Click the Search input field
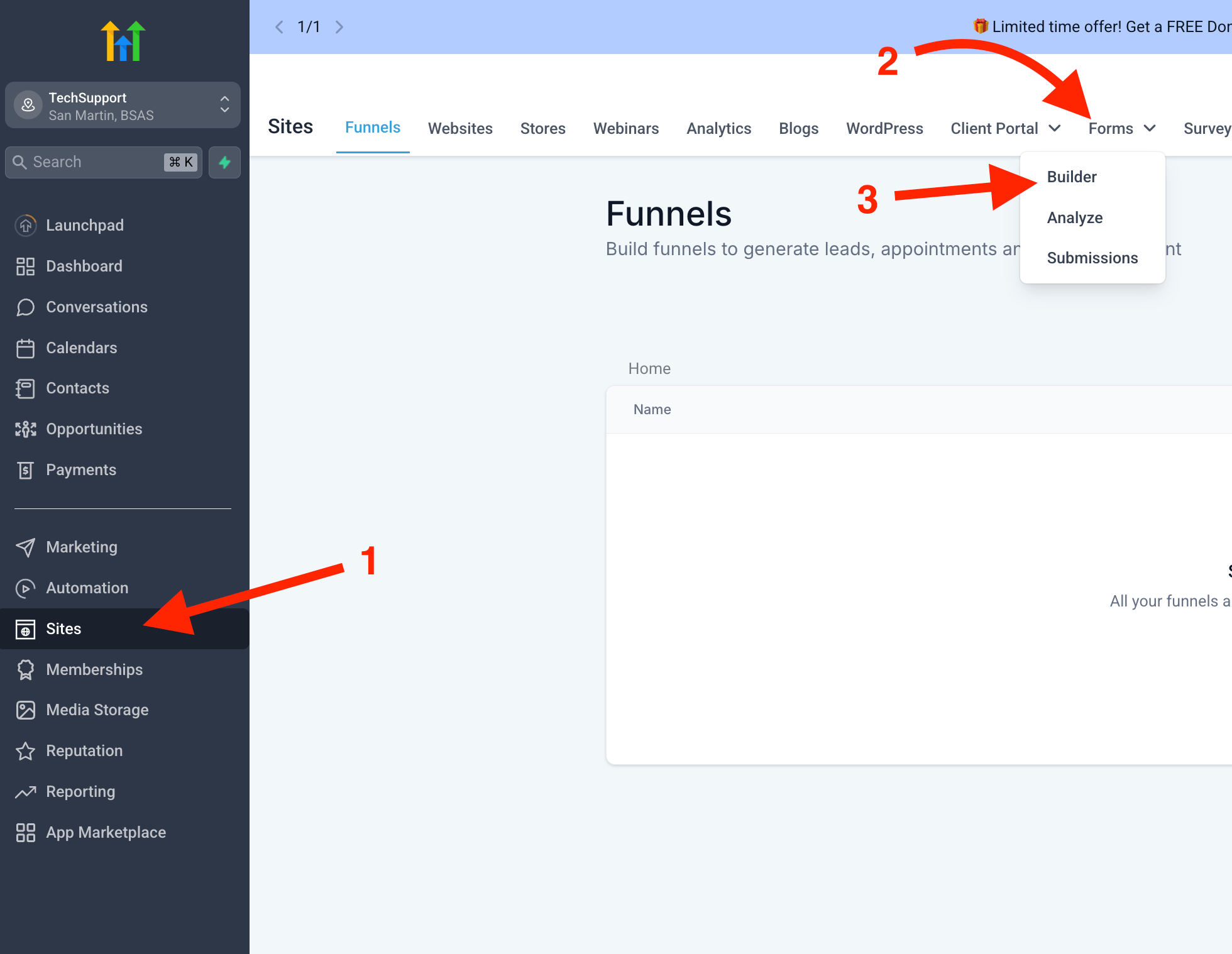The width and height of the screenshot is (1232, 954). (104, 162)
